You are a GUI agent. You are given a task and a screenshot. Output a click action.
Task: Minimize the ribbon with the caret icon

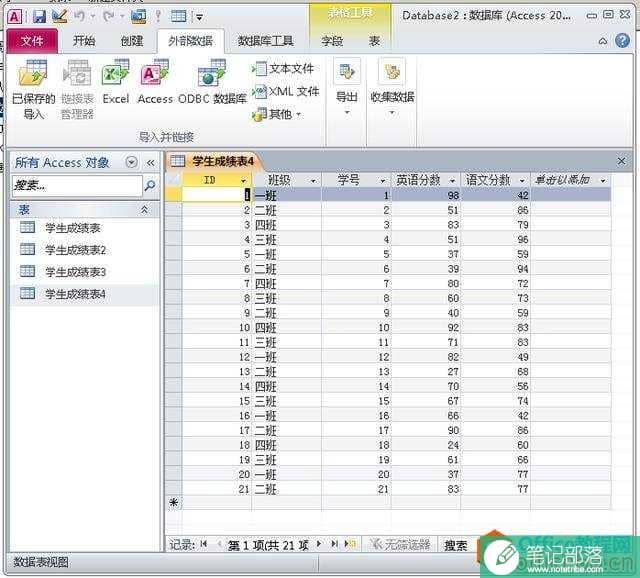pos(602,41)
